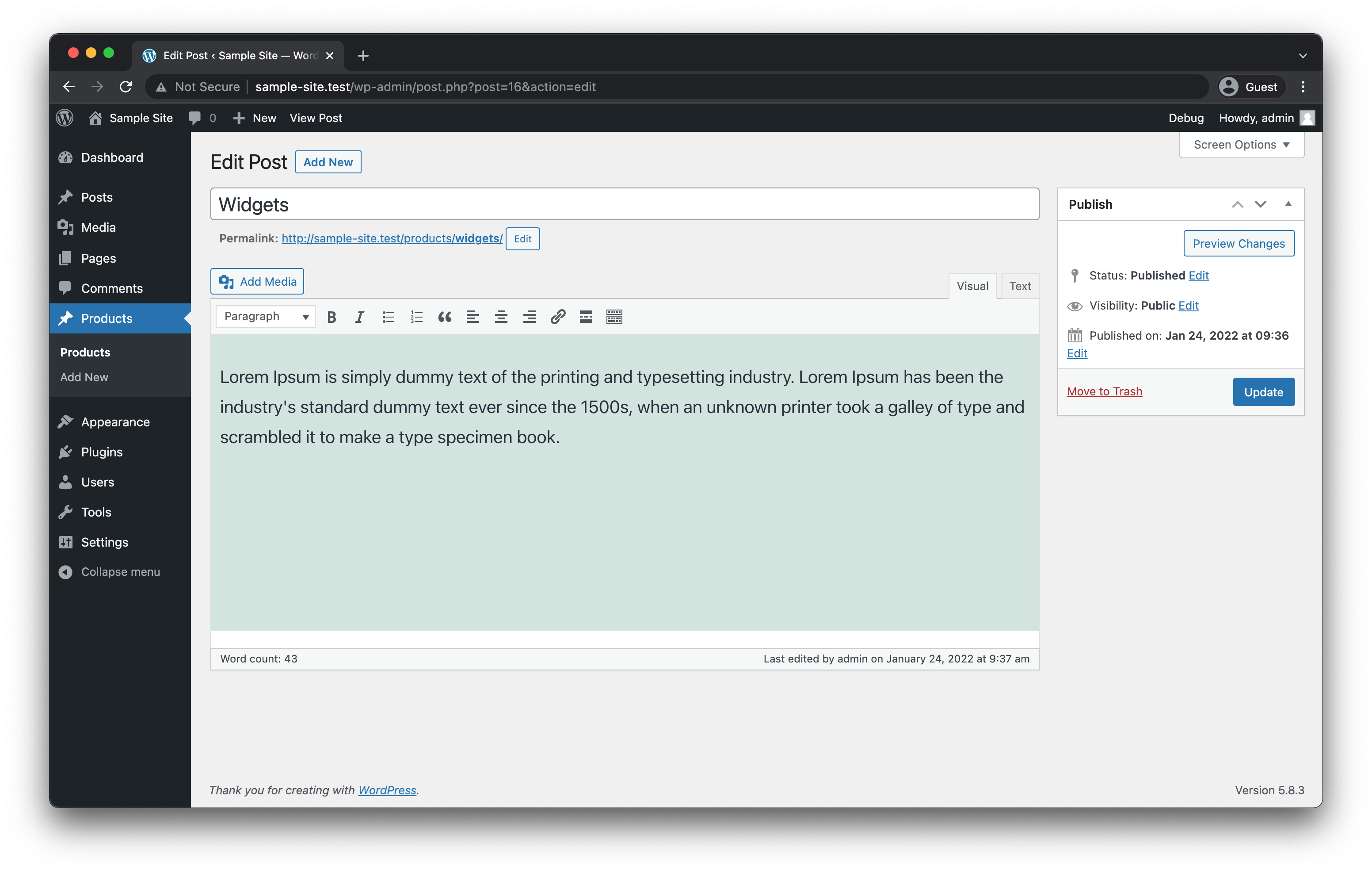Click Preview Changes
The height and width of the screenshot is (873, 1372).
1239,243
